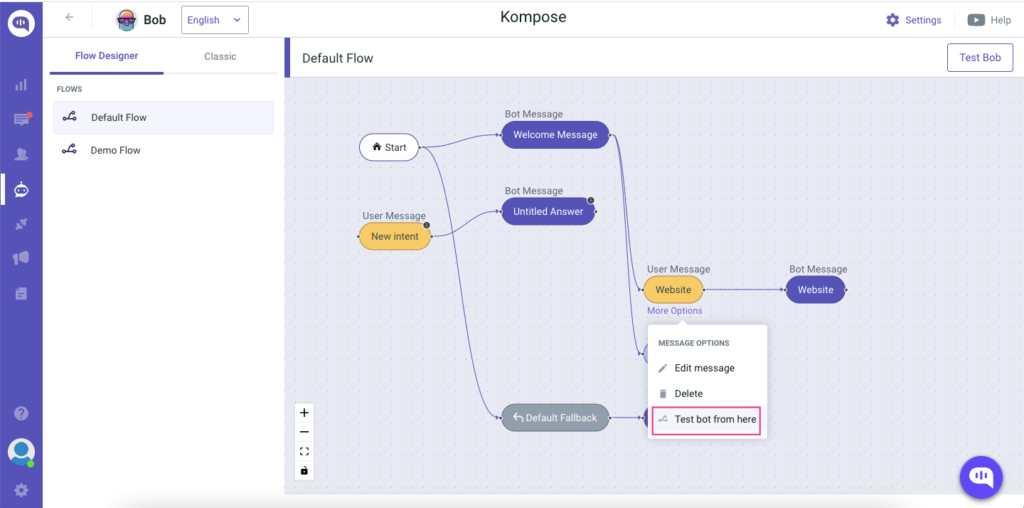This screenshot has width=1024, height=508.
Task: Open Settings link in header
Action: point(923,20)
